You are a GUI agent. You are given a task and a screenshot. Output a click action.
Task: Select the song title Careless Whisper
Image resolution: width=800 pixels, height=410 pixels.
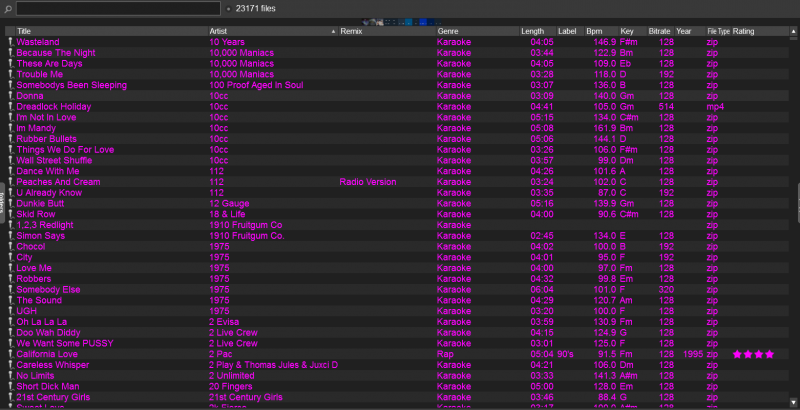point(53,365)
